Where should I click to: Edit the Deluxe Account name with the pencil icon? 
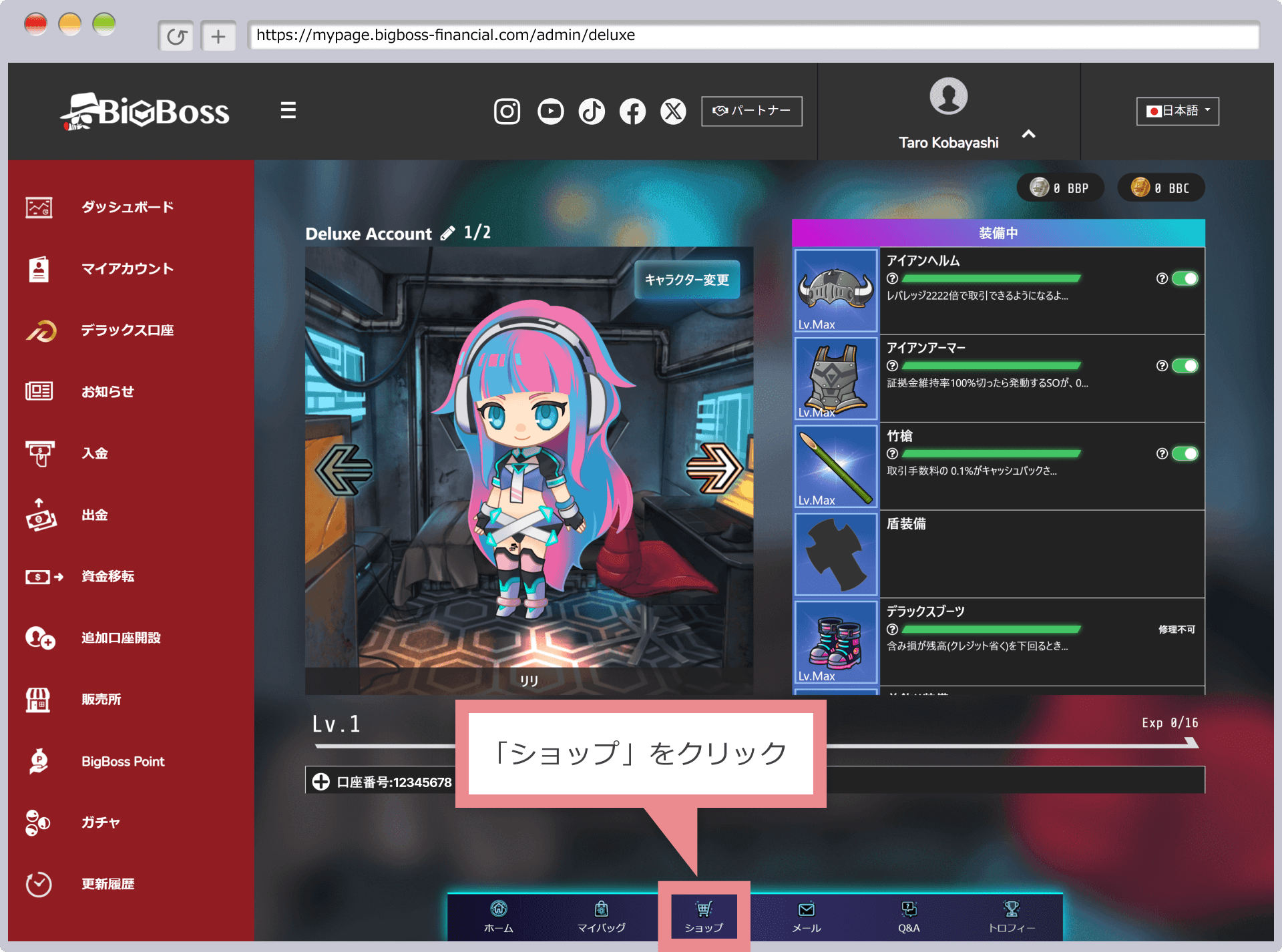tap(447, 233)
